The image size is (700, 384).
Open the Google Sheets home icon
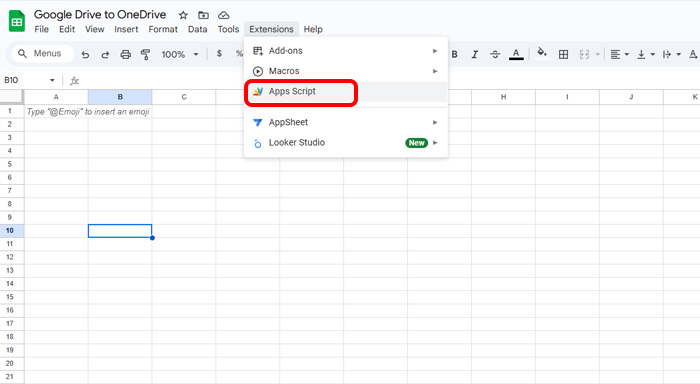pos(17,21)
